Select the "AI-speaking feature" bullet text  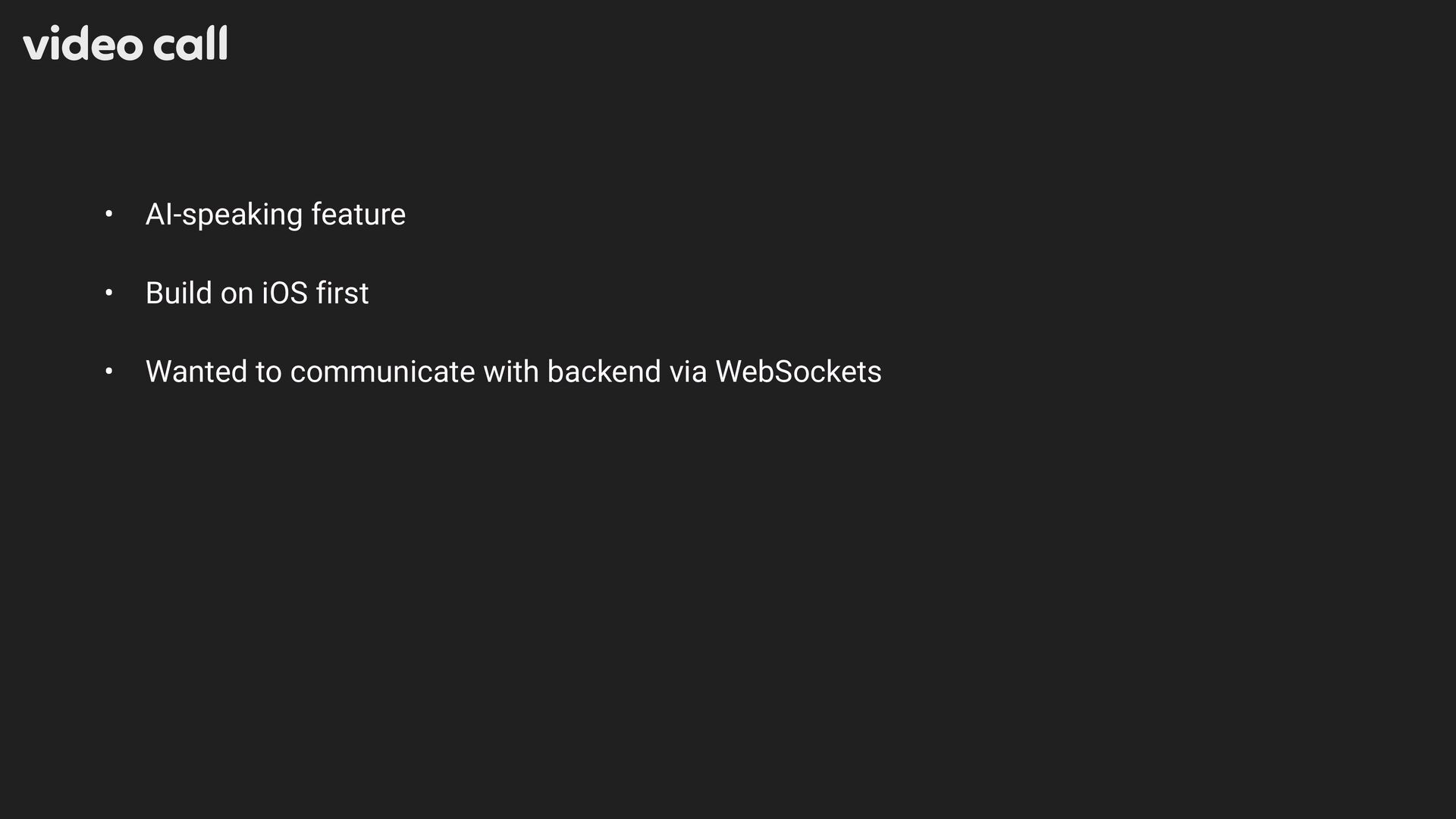(x=275, y=215)
